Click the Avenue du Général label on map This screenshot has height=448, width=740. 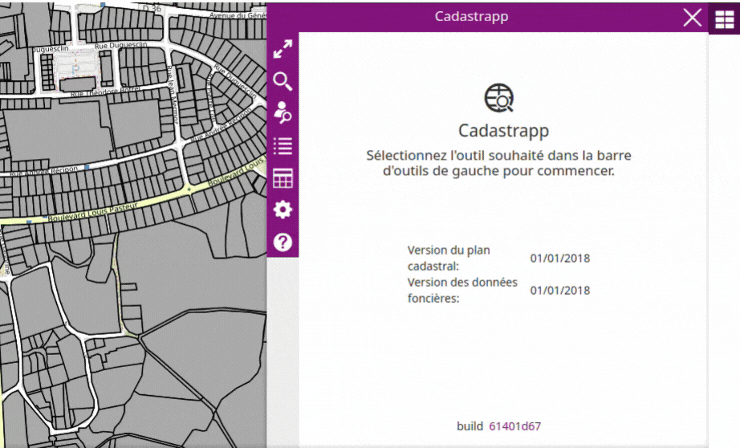click(x=237, y=15)
